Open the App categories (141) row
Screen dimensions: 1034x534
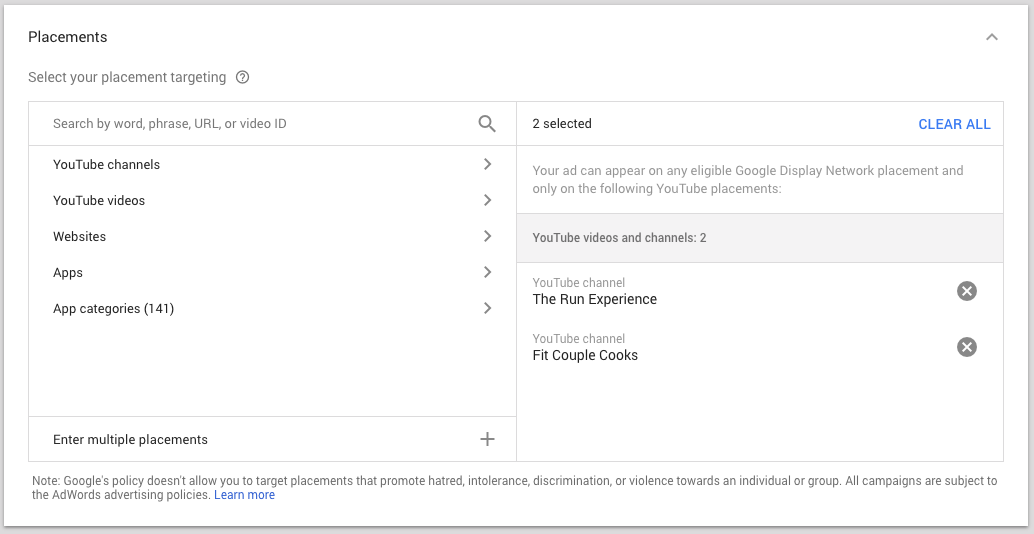pos(272,308)
